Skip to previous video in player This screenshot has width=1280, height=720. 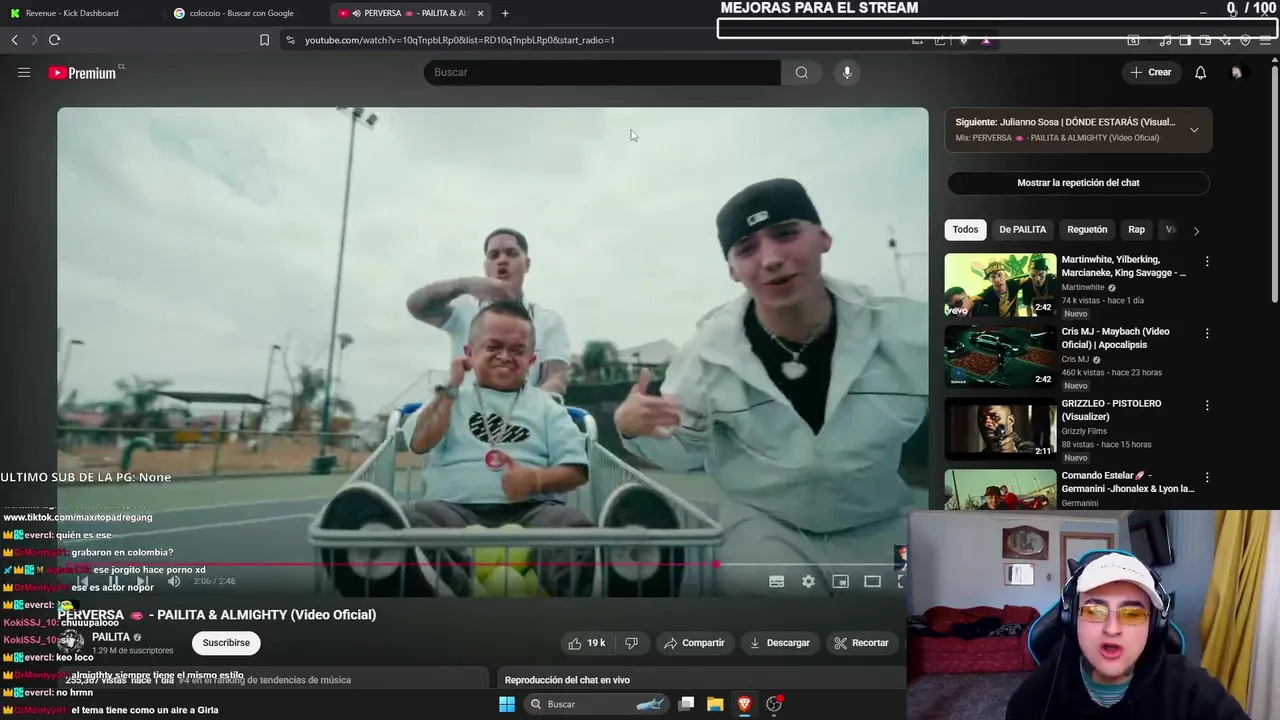point(83,581)
